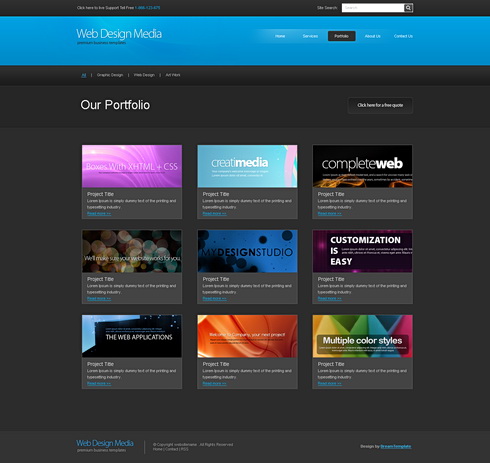The image size is (490, 463).
Task: Read more under Customization Is Easy project
Action: tap(330, 299)
